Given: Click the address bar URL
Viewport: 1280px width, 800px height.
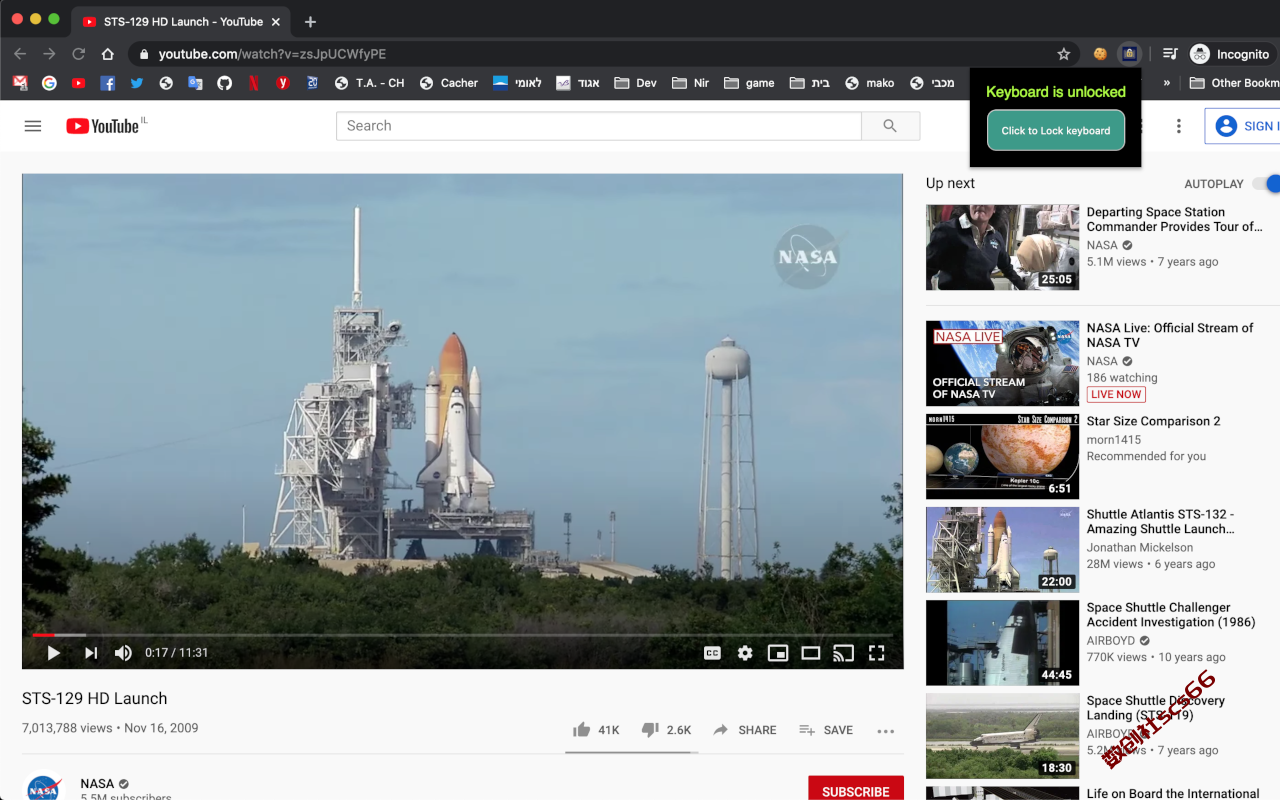Looking at the screenshot, I should tap(272, 54).
